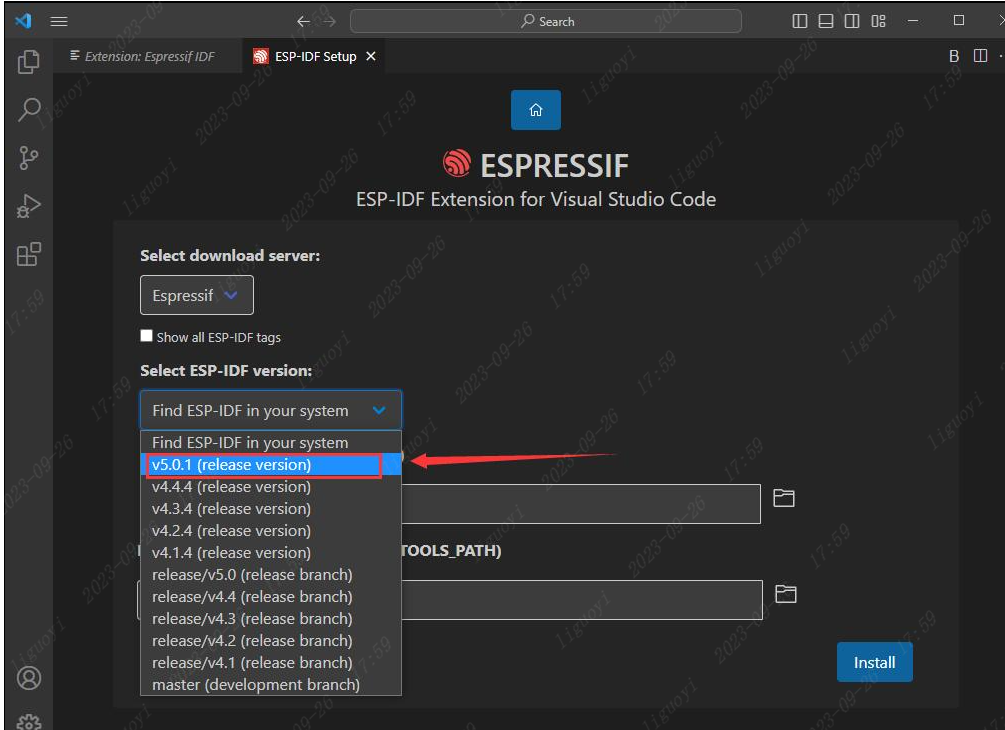Open the hamburger application menu
The image size is (1005, 730).
coord(59,21)
